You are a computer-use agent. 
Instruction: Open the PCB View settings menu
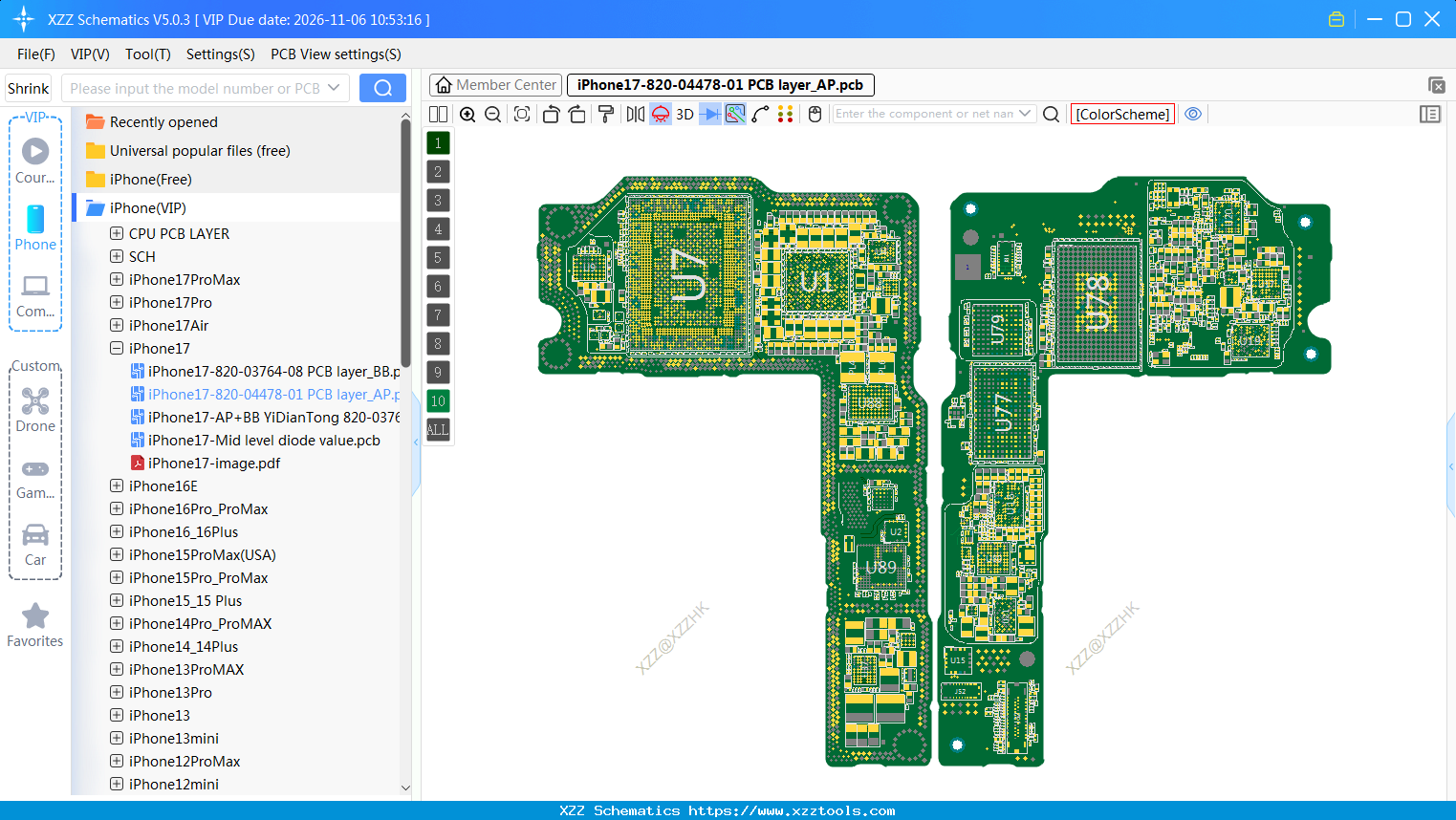tap(335, 54)
